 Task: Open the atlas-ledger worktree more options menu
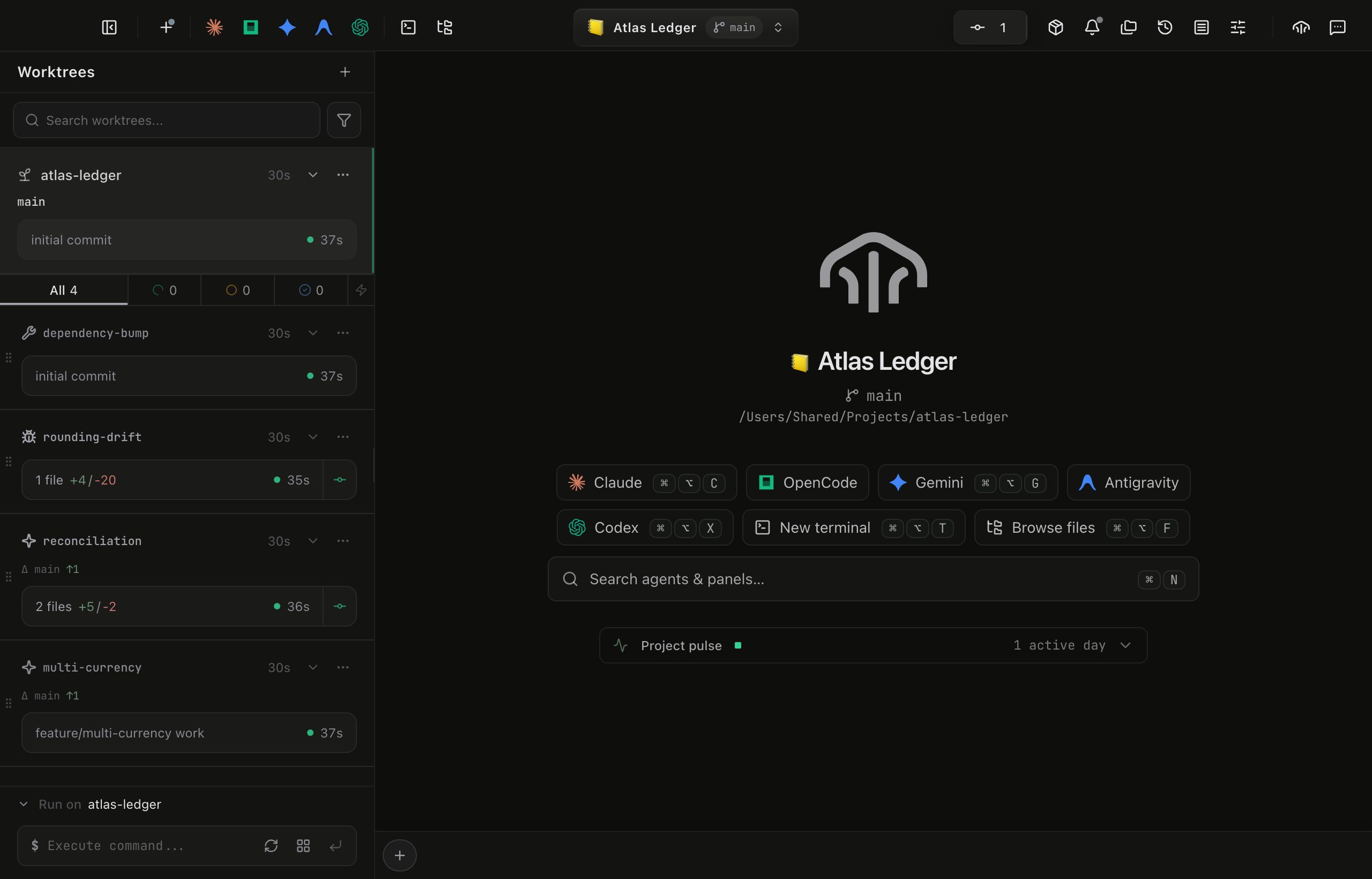click(x=342, y=175)
